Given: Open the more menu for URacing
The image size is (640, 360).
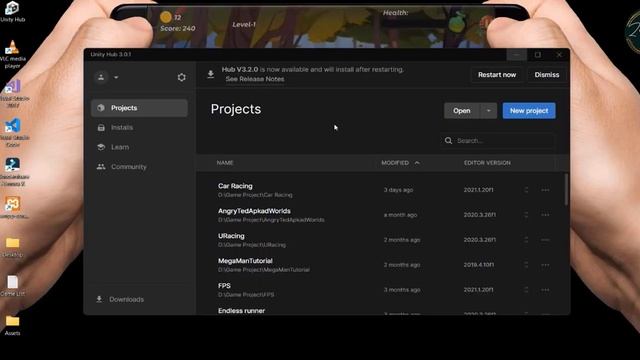Looking at the screenshot, I should pos(545,240).
